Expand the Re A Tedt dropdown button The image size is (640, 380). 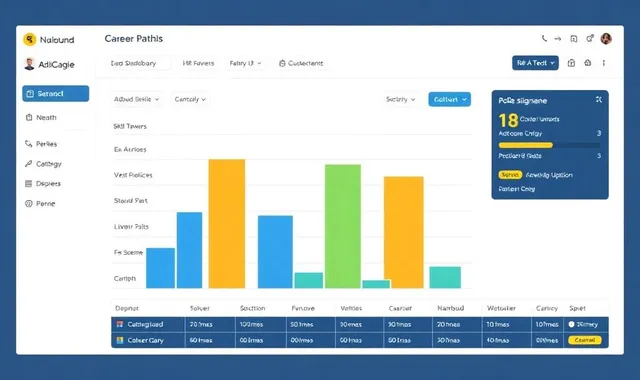pyautogui.click(x=536, y=63)
